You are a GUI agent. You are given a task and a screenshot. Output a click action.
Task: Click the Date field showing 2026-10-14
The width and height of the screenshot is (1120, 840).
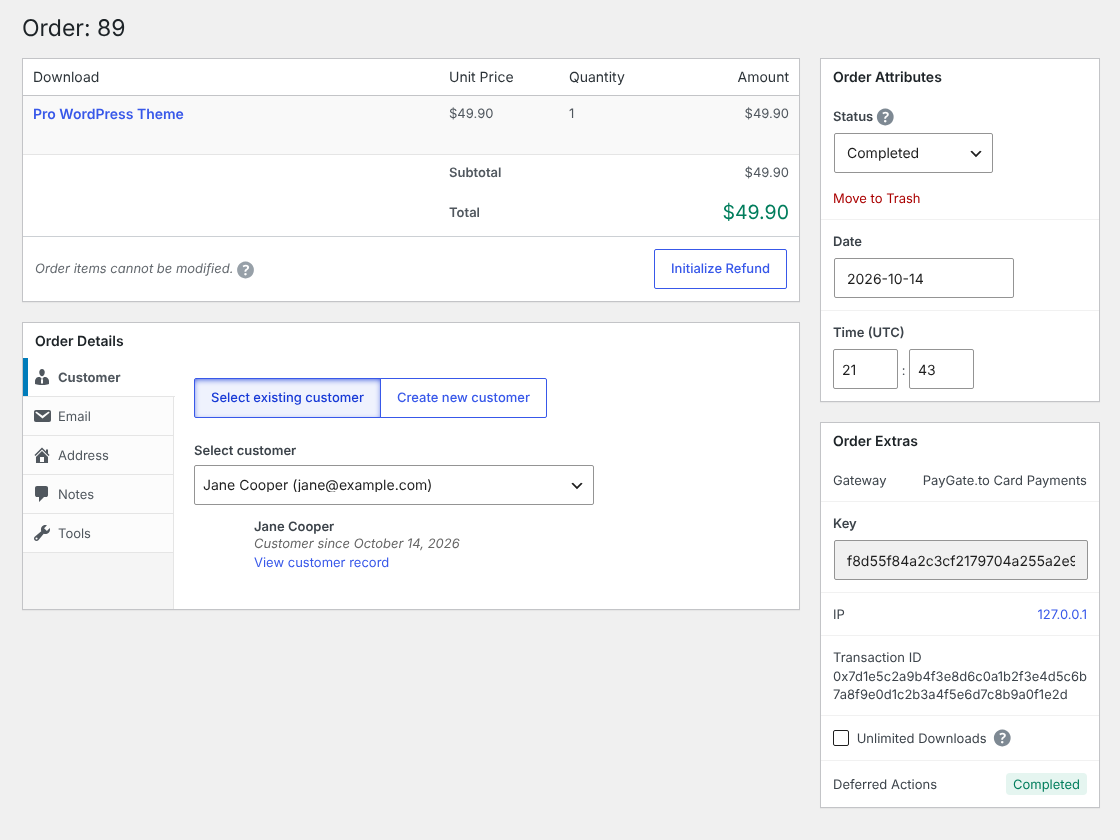pyautogui.click(x=924, y=279)
